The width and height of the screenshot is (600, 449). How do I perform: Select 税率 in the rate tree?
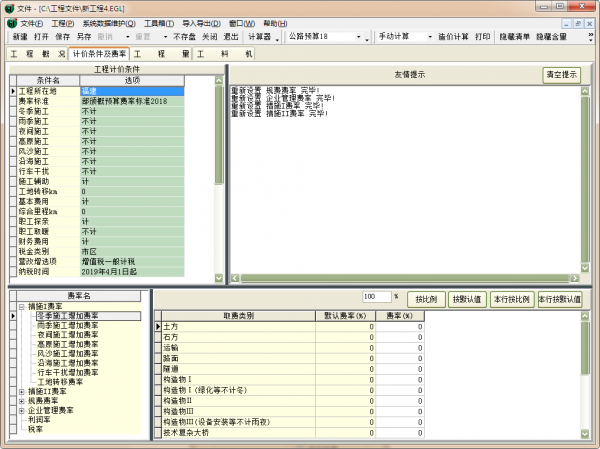click(36, 429)
